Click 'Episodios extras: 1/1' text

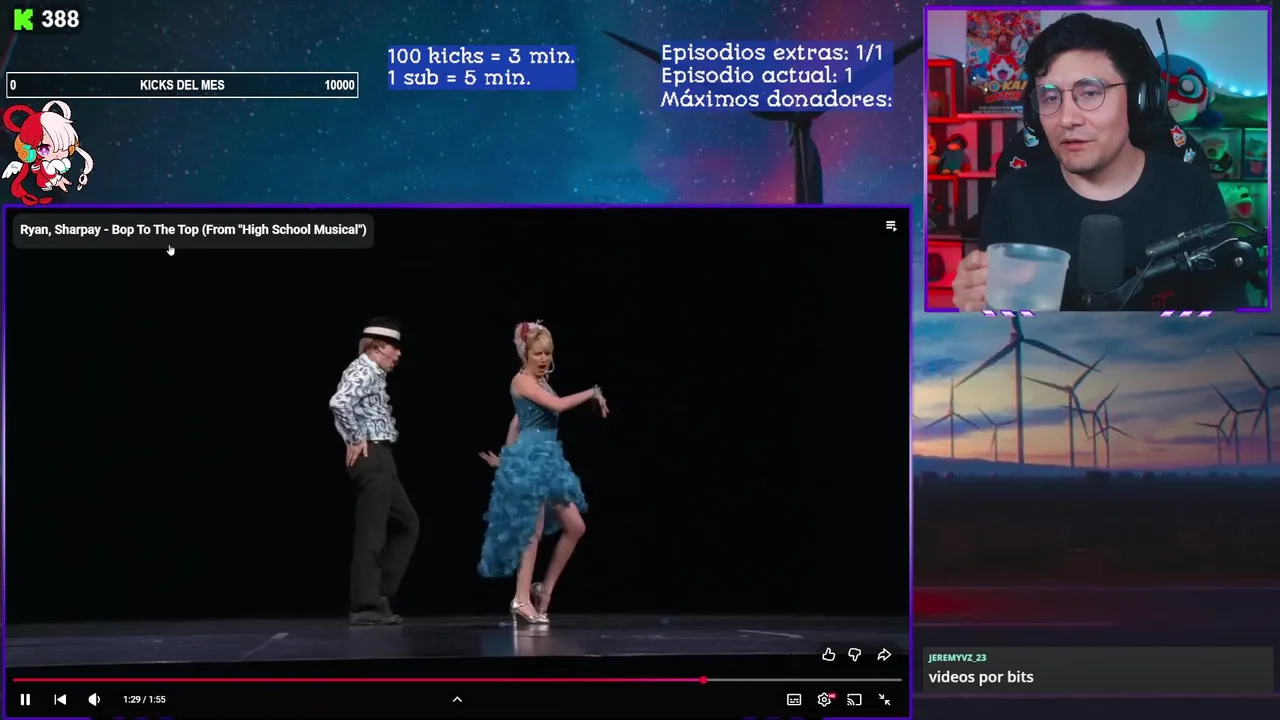tap(772, 53)
